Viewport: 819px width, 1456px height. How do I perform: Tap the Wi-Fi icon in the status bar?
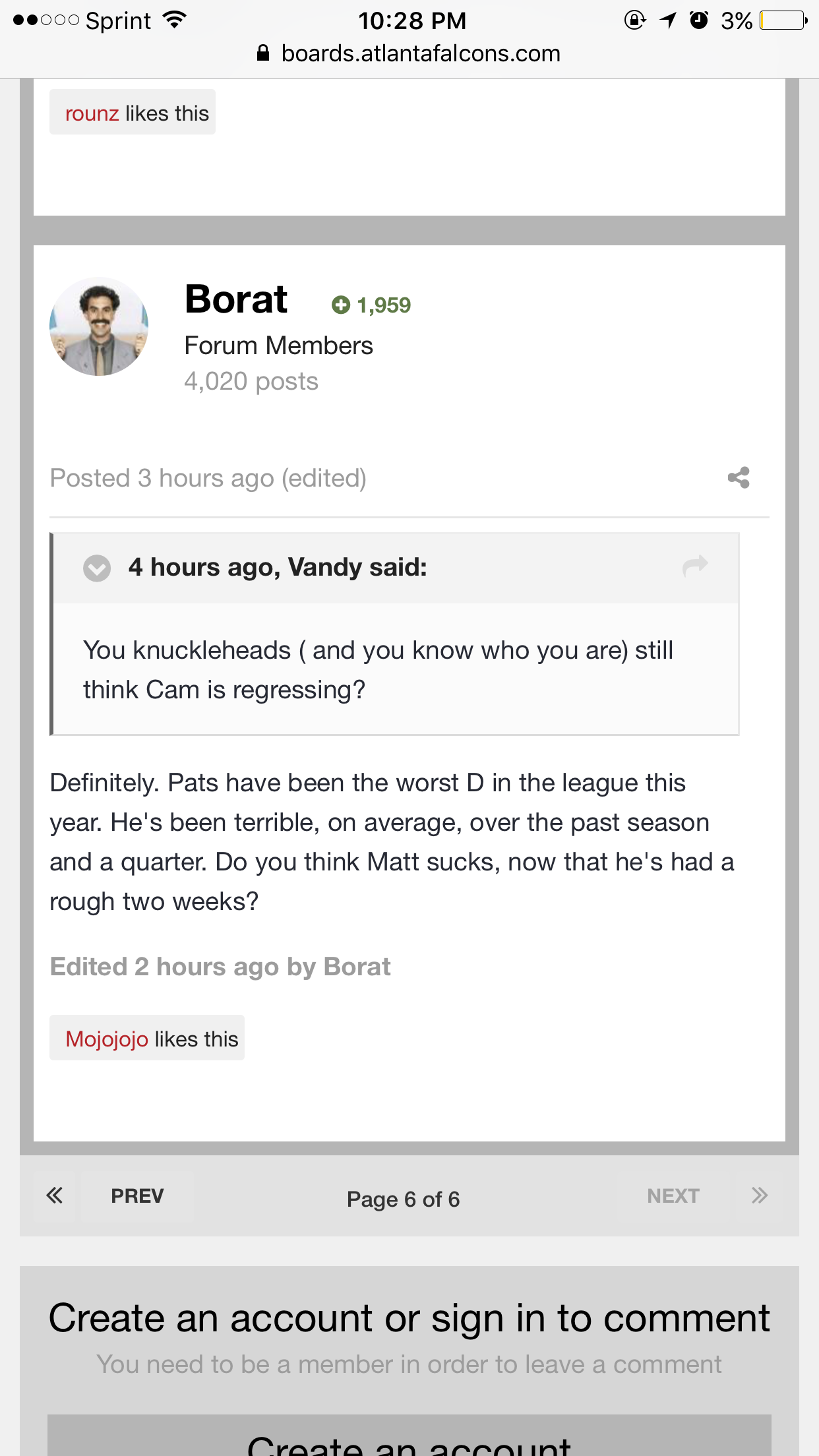tap(175, 20)
